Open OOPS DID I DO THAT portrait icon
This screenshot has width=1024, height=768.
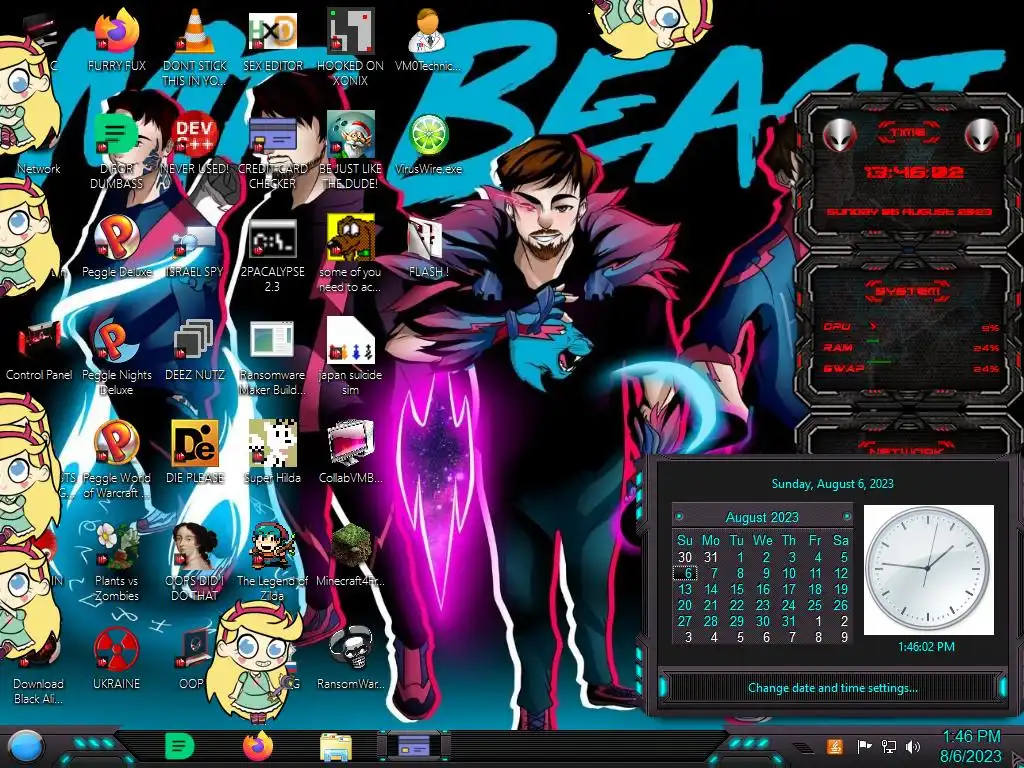point(195,547)
